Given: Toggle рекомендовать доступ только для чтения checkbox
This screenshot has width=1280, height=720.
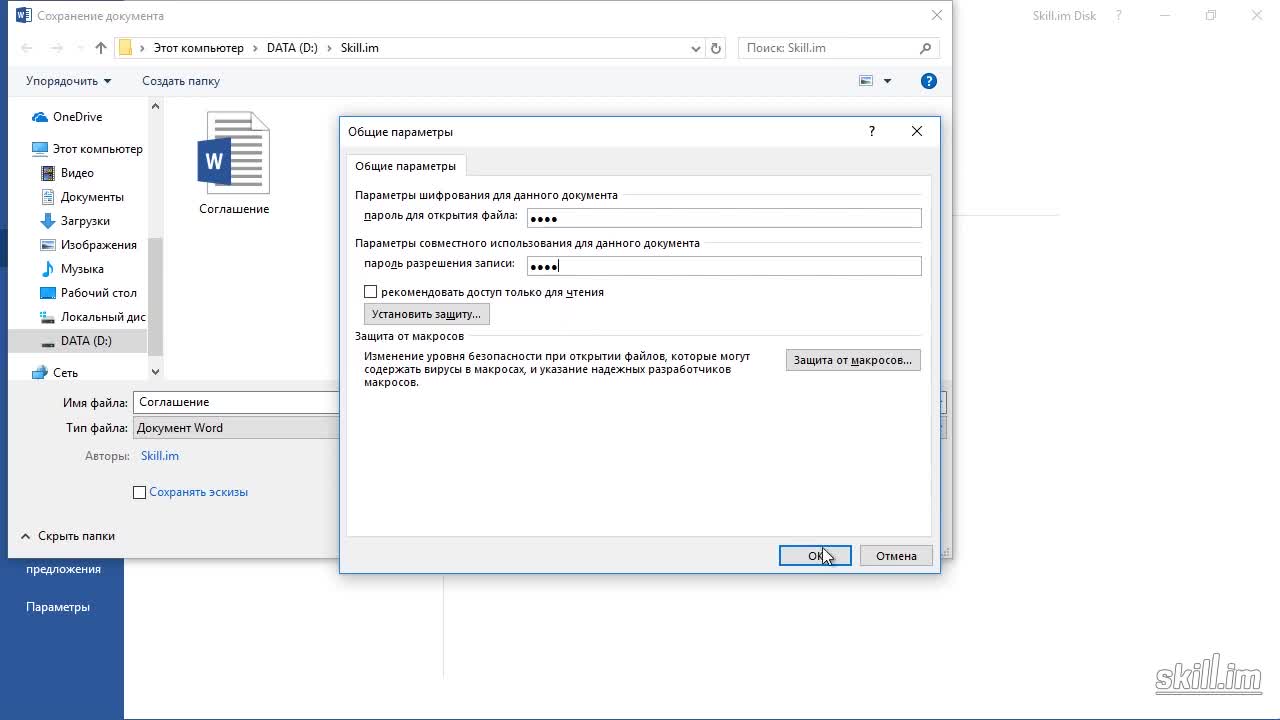Looking at the screenshot, I should coord(371,292).
